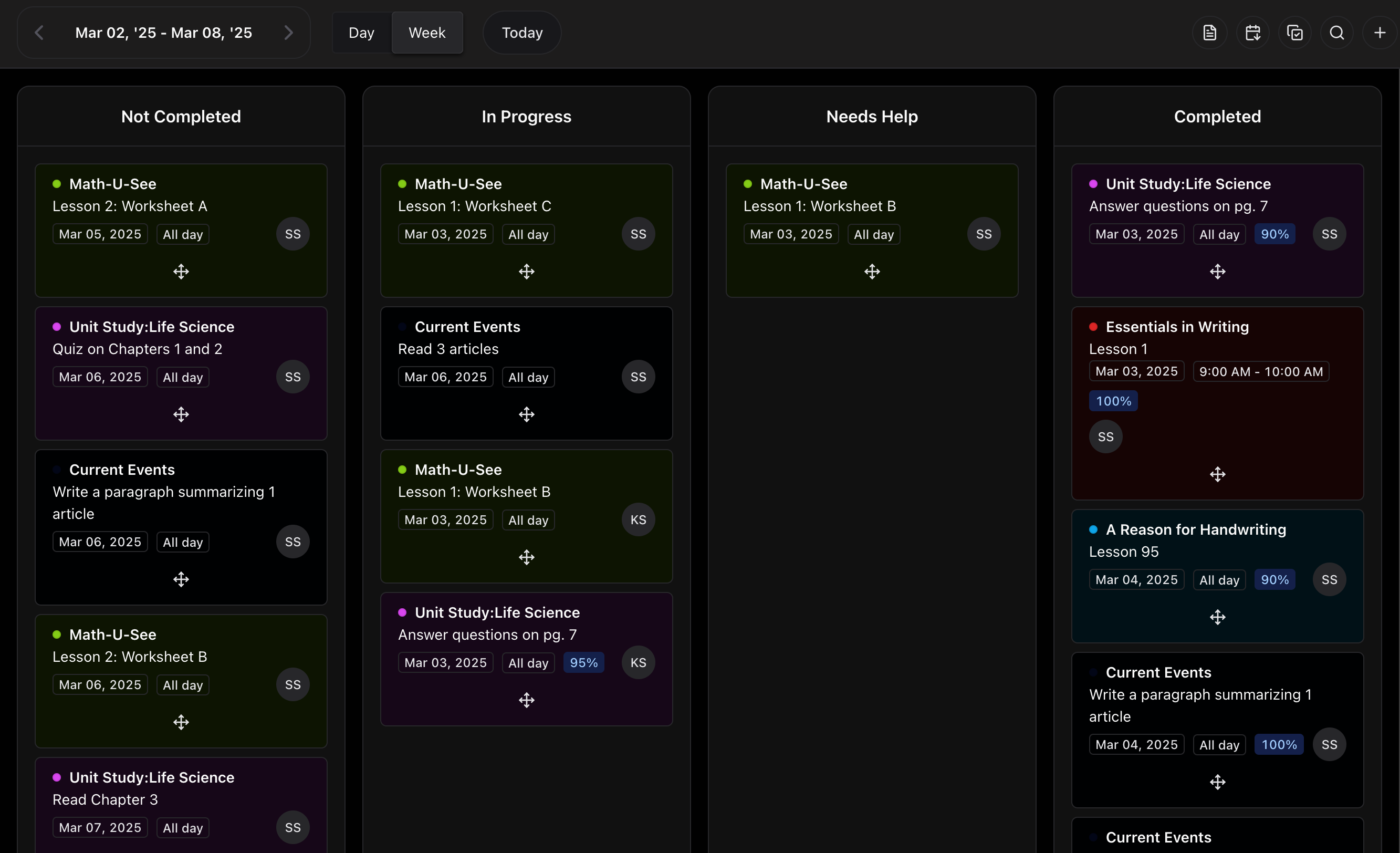
Task: Click the drag handle on Read 3 articles card
Action: [x=526, y=414]
